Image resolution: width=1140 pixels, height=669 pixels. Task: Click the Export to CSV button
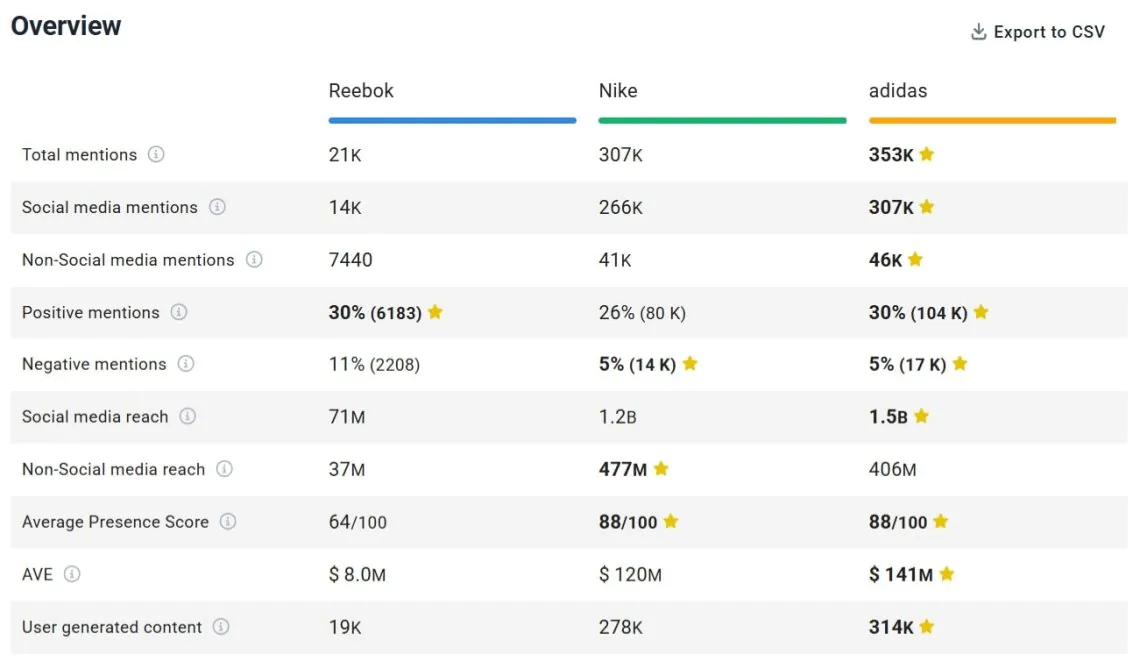(x=1037, y=32)
